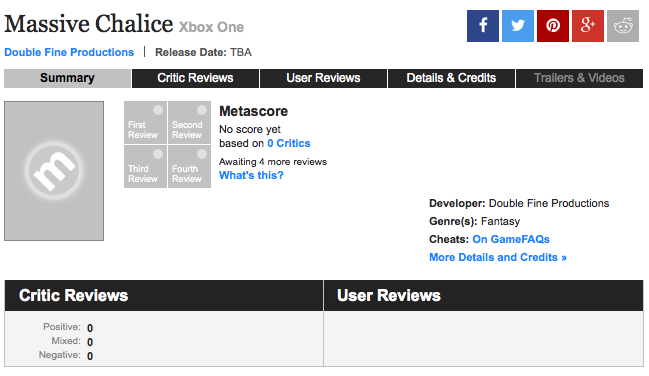Image resolution: width=649 pixels, height=376 pixels.
Task: Click the User Reviews section header
Action: [483, 296]
